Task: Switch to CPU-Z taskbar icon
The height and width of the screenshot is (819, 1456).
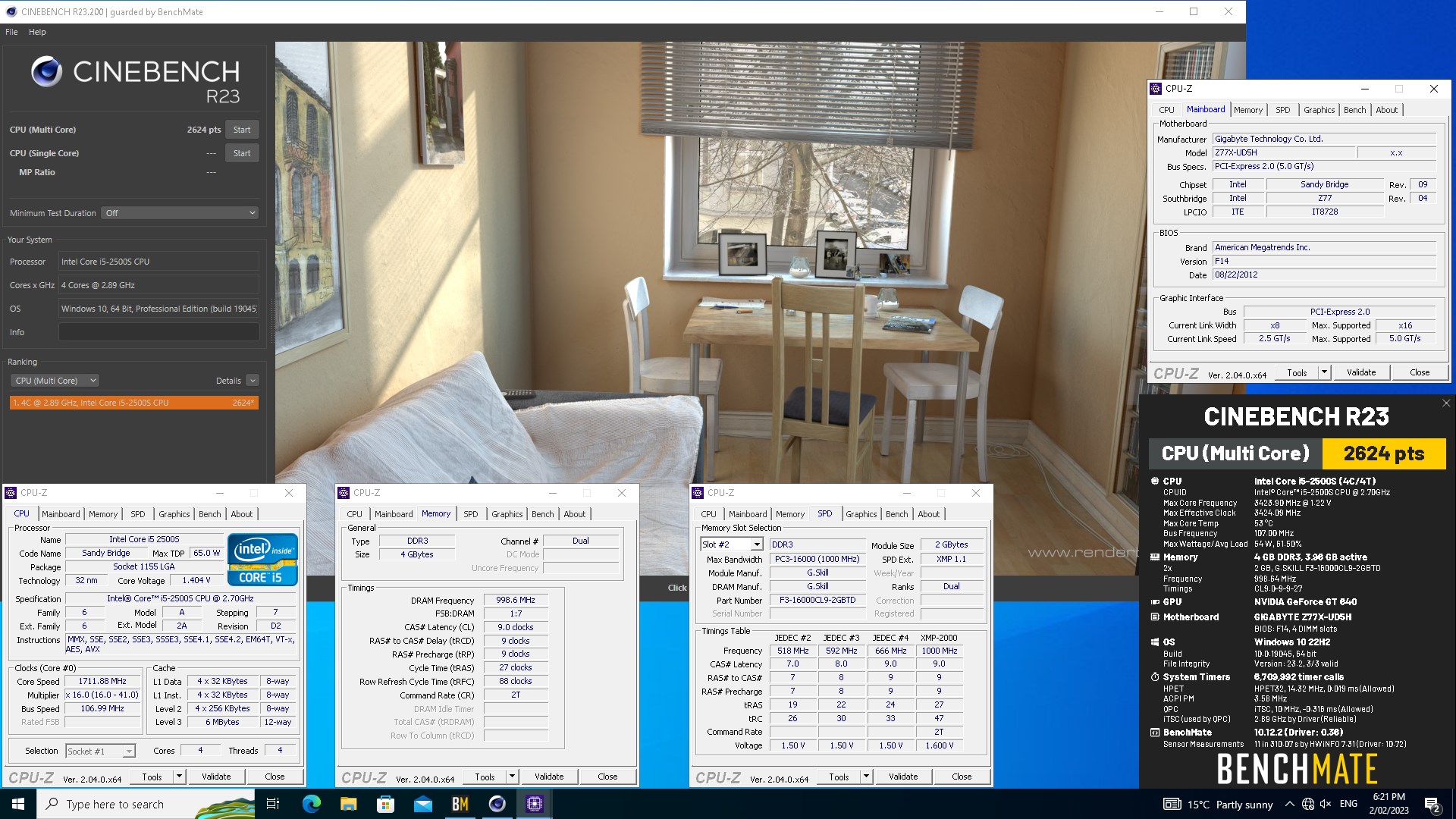Action: [x=535, y=804]
